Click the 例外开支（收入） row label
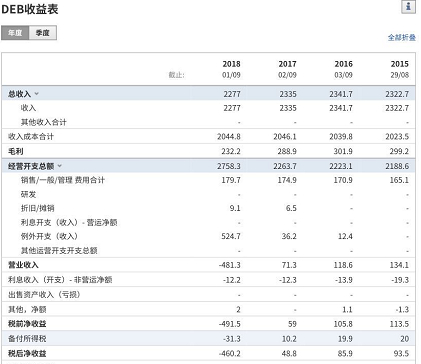This screenshot has width=421, height=364. click(49, 236)
